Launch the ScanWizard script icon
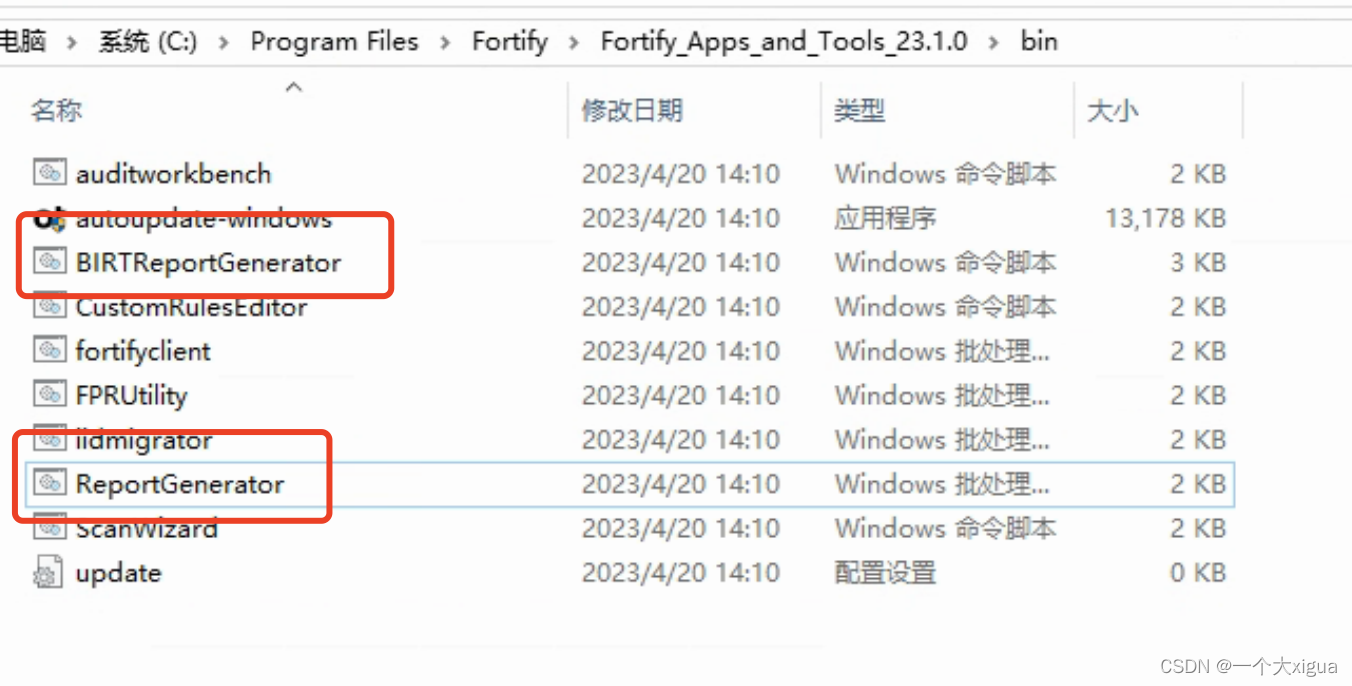The width and height of the screenshot is (1352, 686). click(49, 527)
